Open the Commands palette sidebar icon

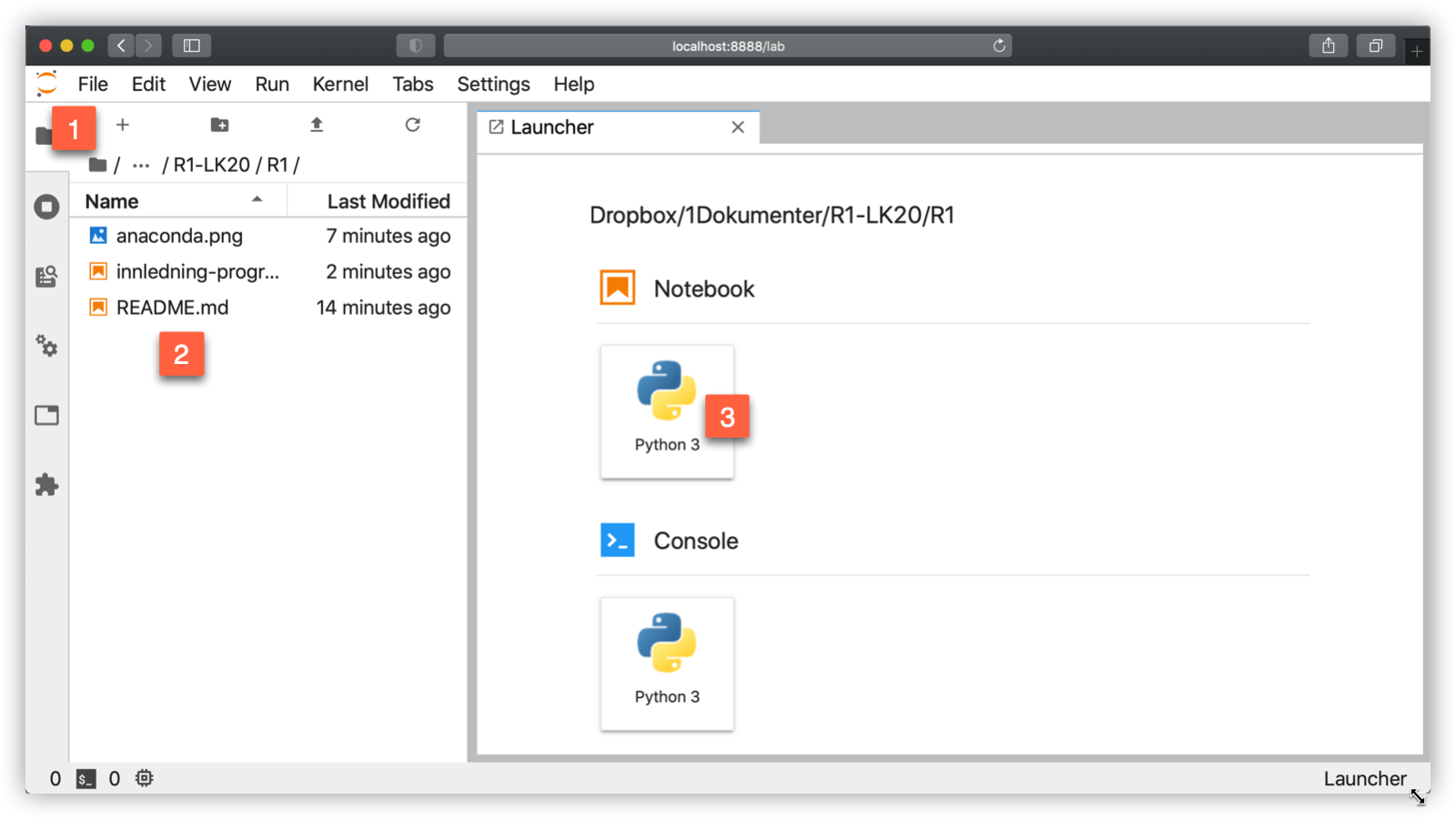pyautogui.click(x=46, y=277)
